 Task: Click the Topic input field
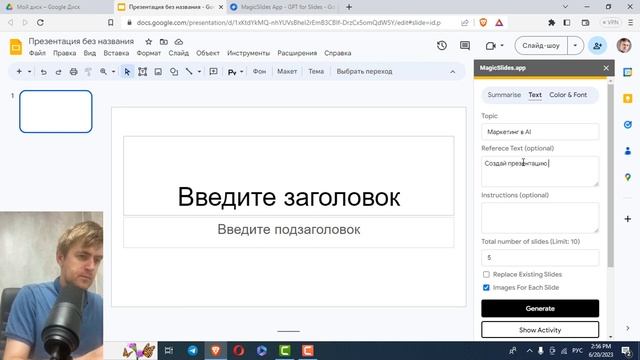540,132
